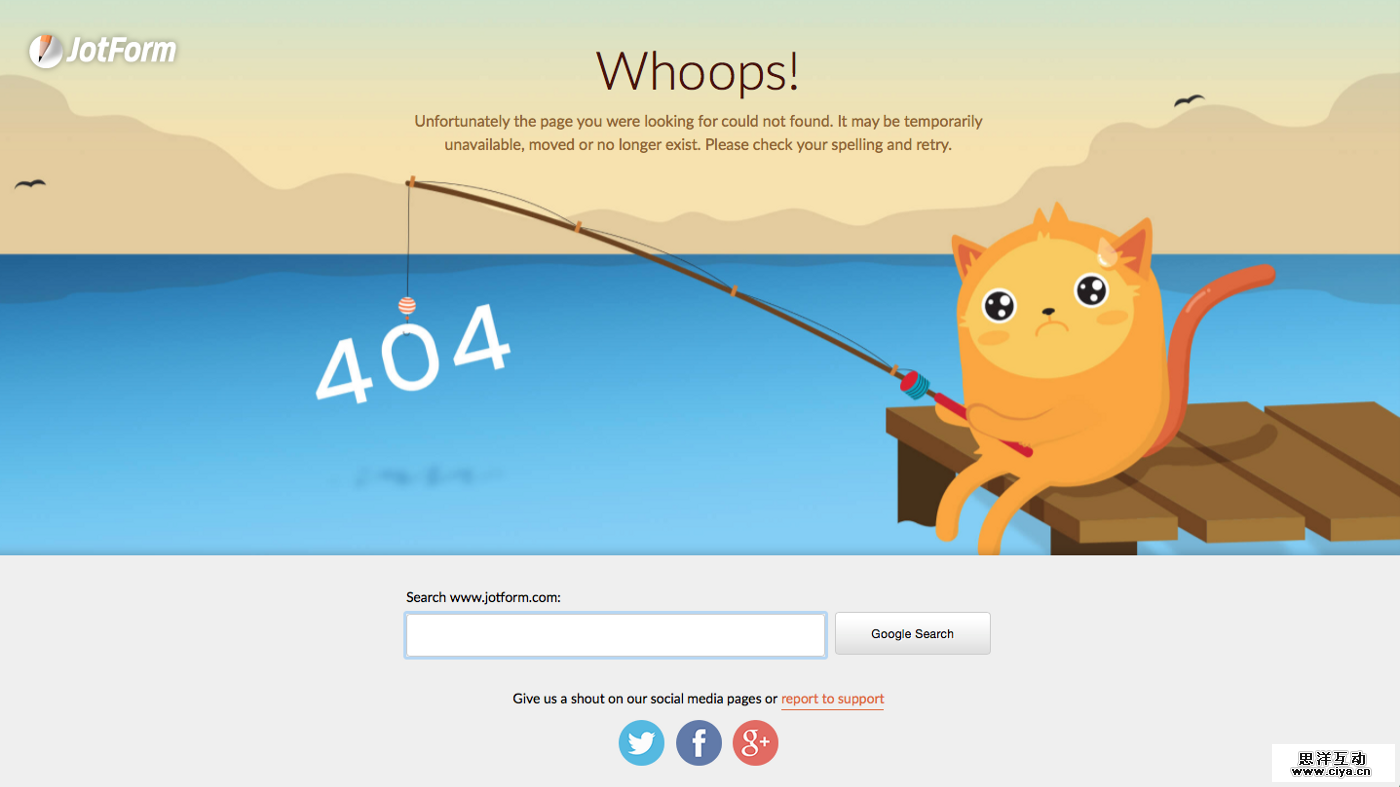Click the bird near the top right

pyautogui.click(x=1189, y=100)
